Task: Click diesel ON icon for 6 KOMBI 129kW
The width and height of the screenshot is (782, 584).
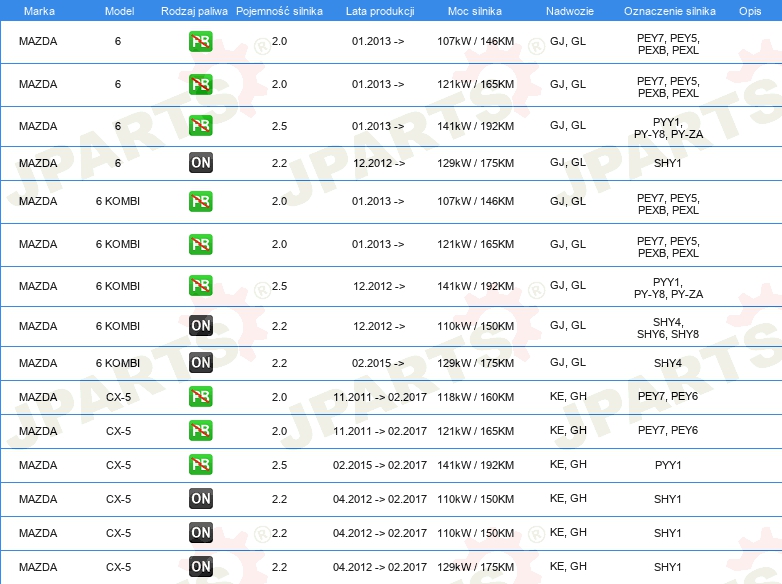Action: [x=200, y=363]
